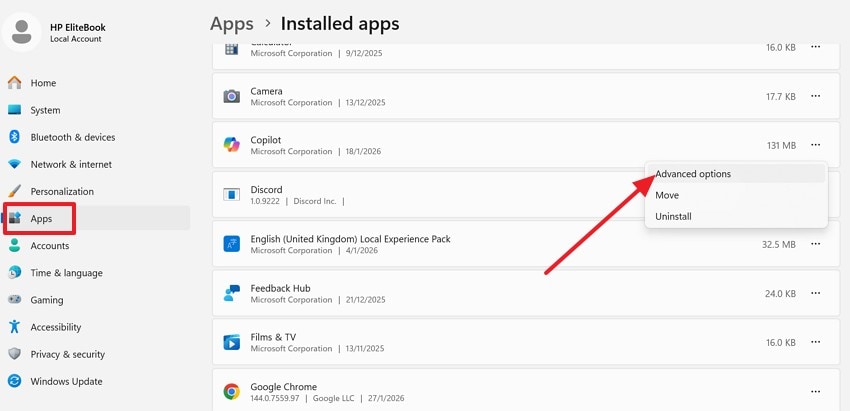
Task: Click the 131 MB size value
Action: tap(781, 145)
